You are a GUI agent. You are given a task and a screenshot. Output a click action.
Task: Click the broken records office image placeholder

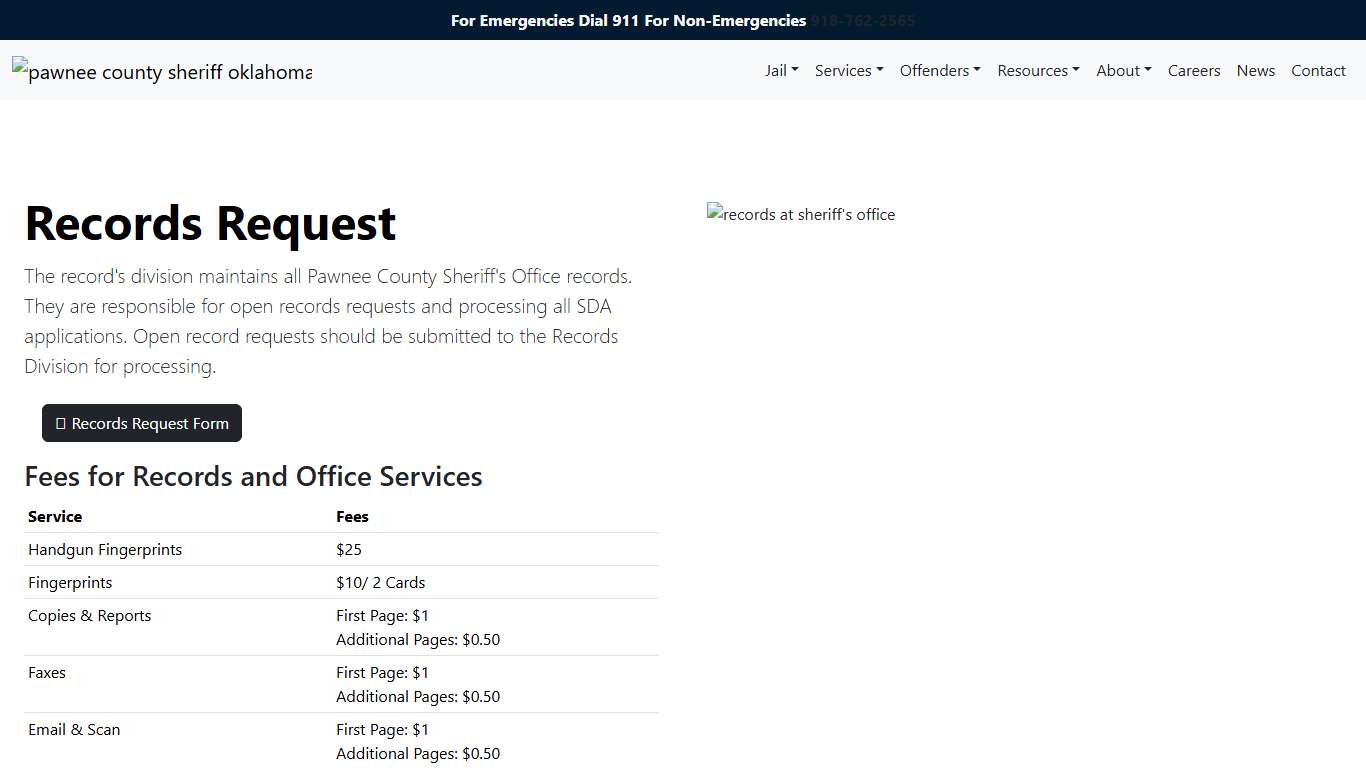coord(800,214)
